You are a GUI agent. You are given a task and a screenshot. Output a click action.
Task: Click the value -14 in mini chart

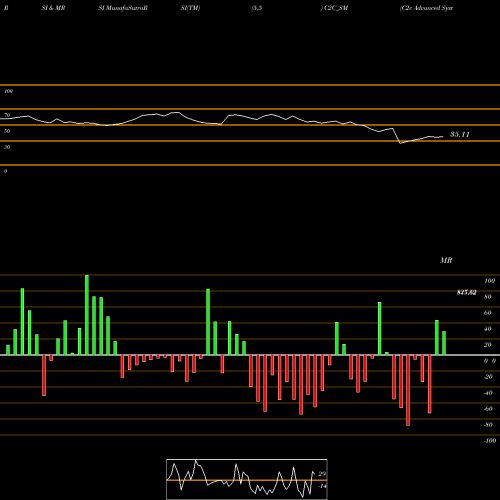(322, 486)
